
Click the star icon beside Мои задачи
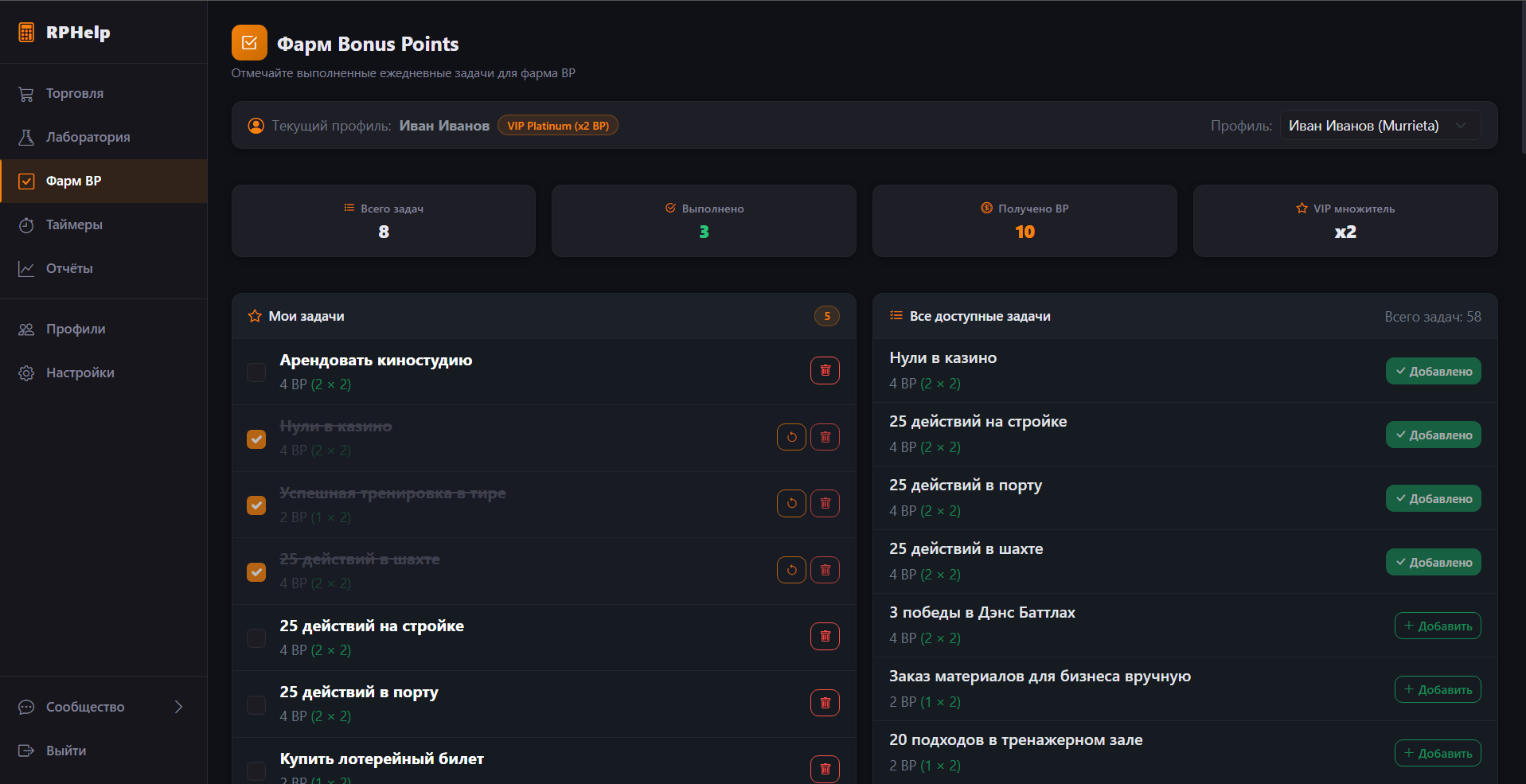(255, 316)
